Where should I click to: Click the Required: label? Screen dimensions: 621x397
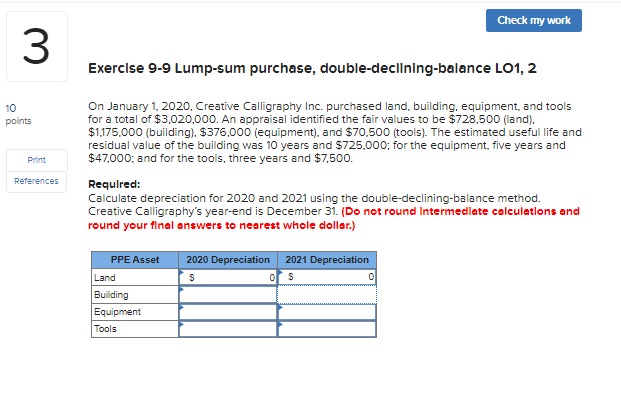(114, 184)
